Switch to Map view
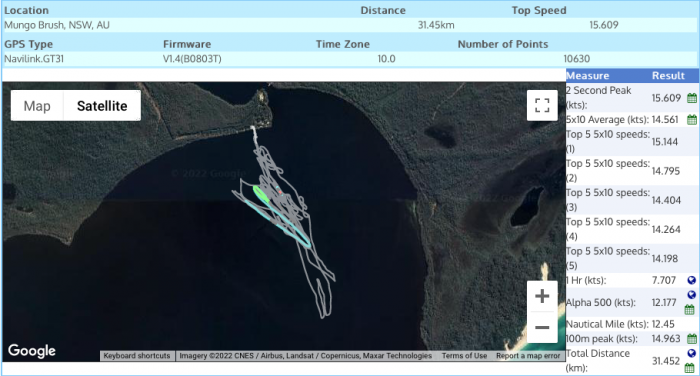Image resolution: width=700 pixels, height=376 pixels. (37, 106)
